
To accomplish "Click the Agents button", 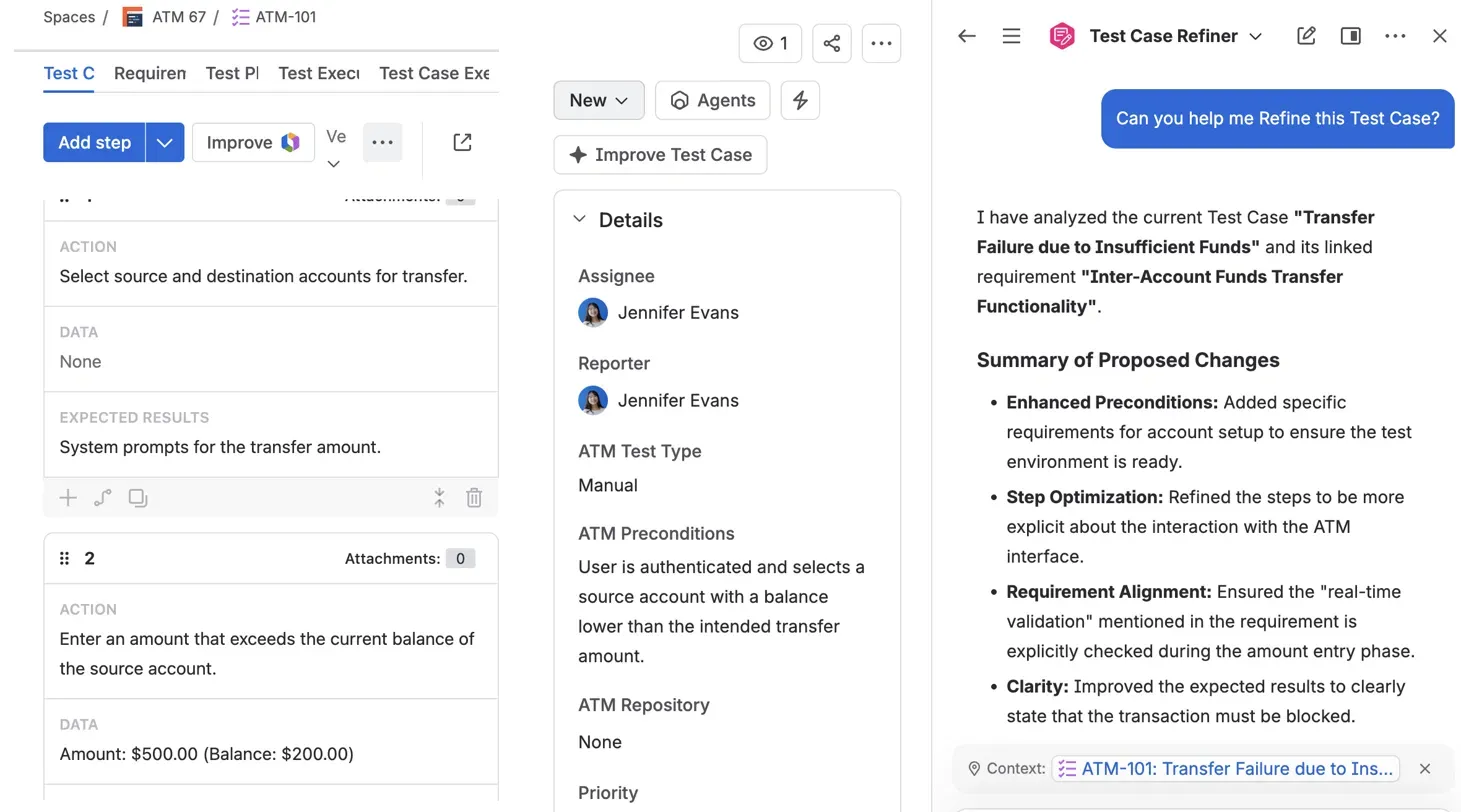I will pos(712,100).
